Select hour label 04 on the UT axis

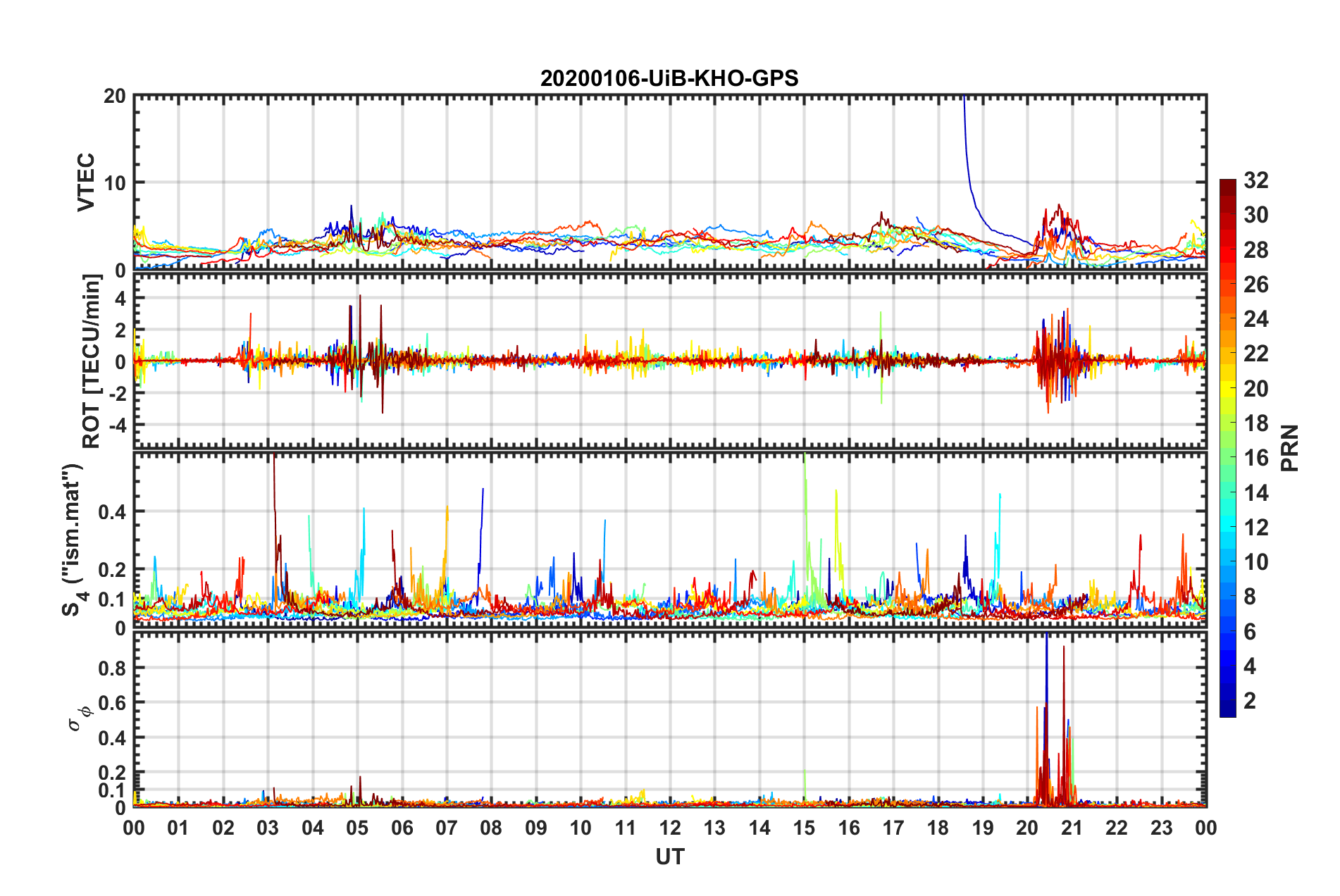[313, 828]
